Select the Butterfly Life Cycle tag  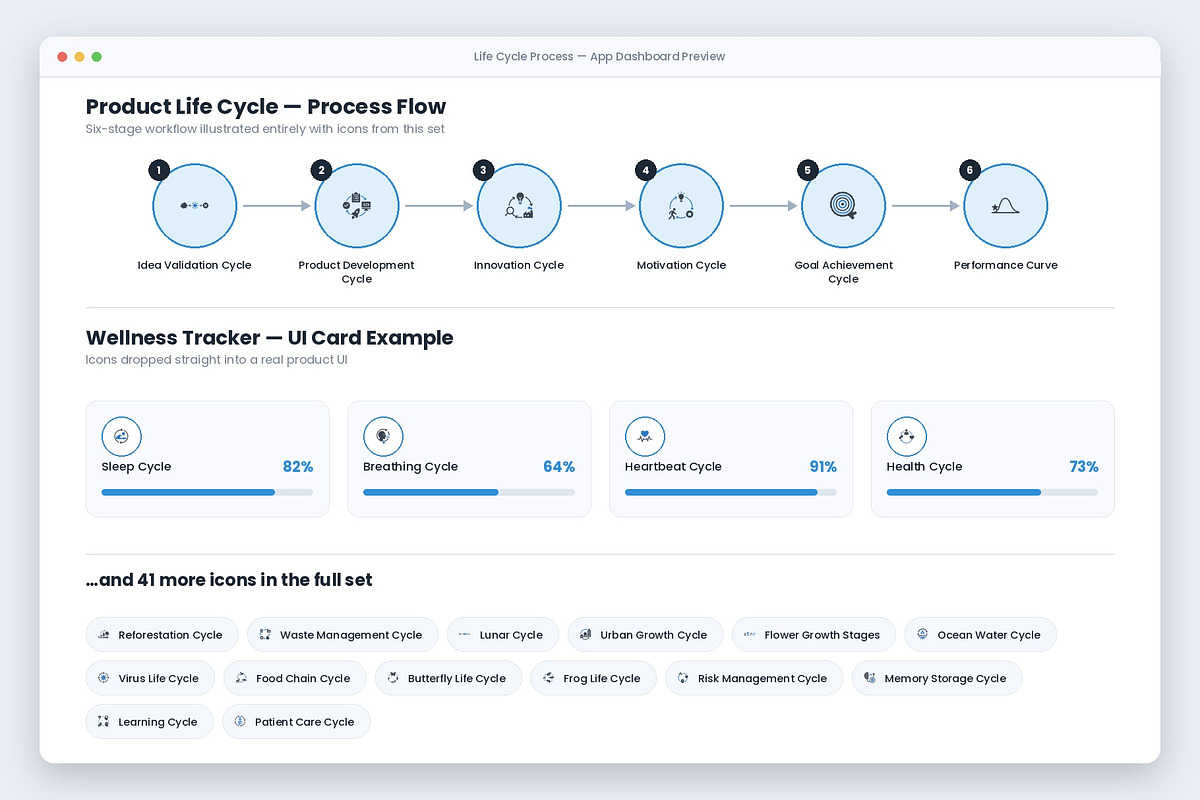pos(448,678)
